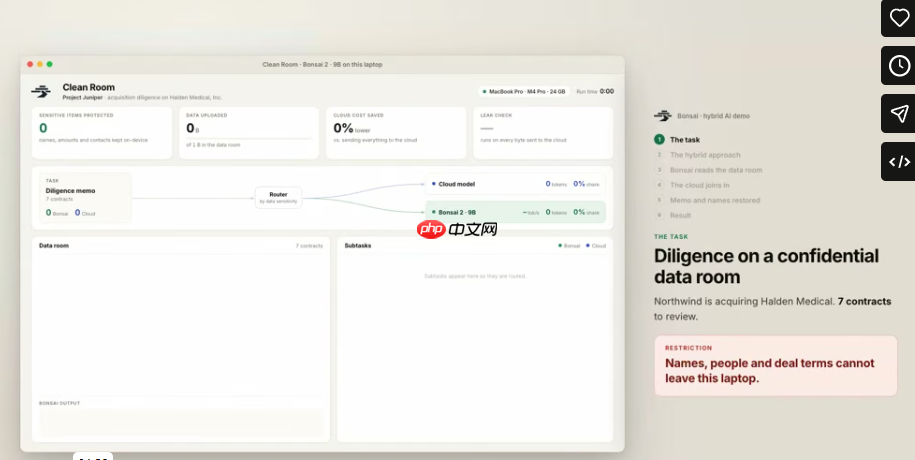Click the code embed icon
Image resolution: width=915 pixels, height=460 pixels.
899,162
